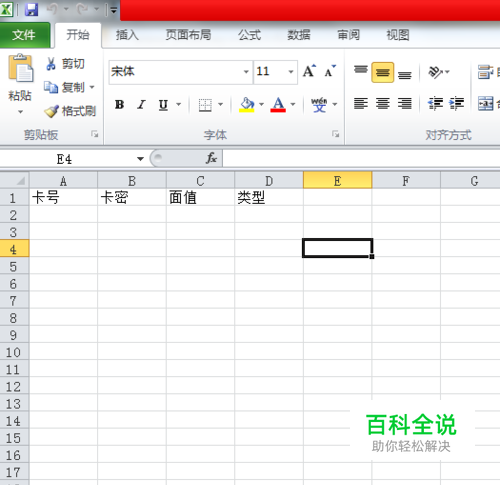Switch to the Insert (插入) tab
The image size is (500, 485).
[x=127, y=35]
